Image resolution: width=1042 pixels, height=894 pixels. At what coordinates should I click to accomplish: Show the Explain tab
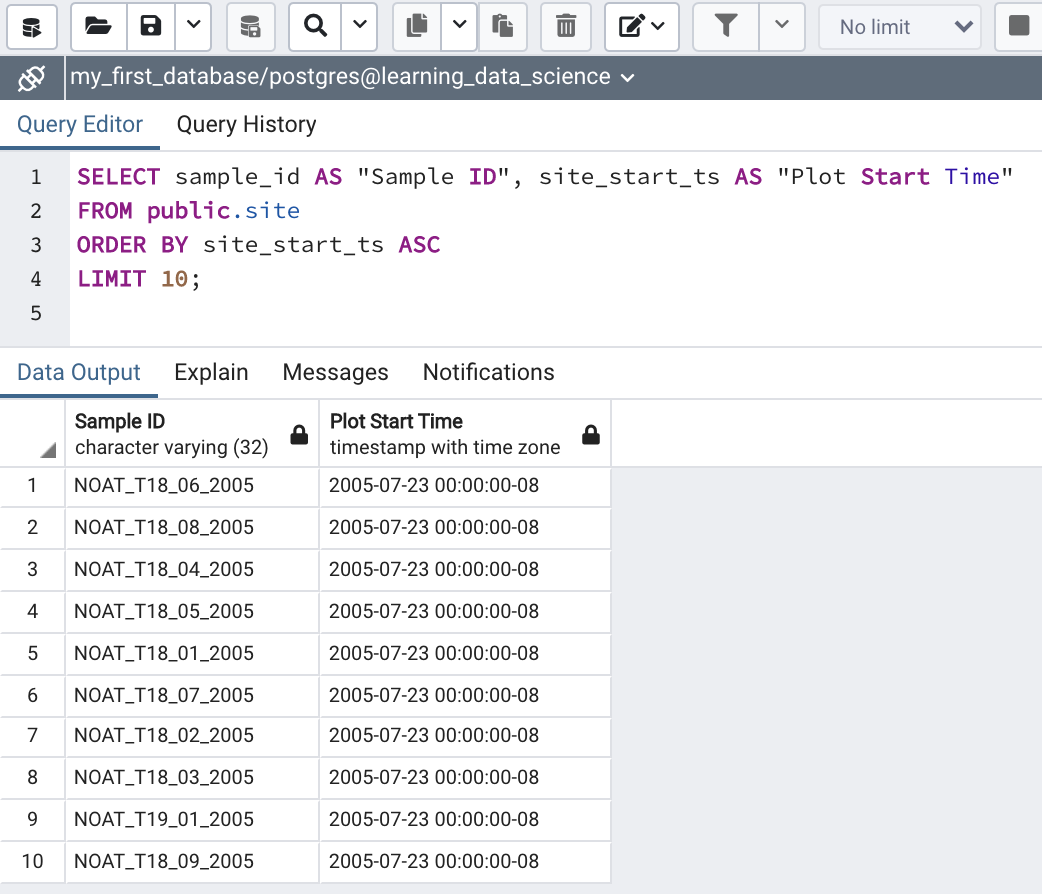click(x=211, y=373)
